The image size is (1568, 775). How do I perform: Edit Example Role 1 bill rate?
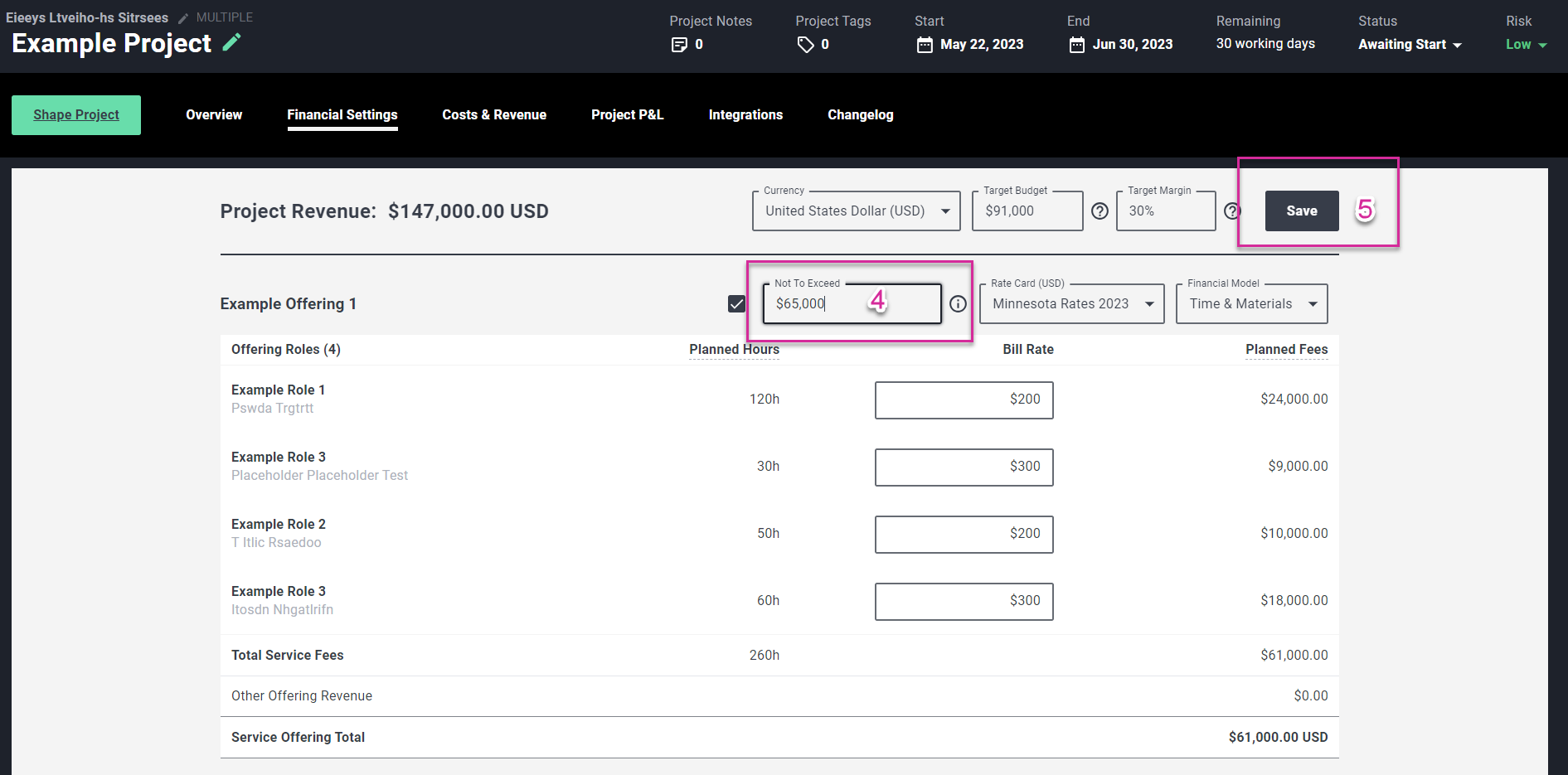point(964,400)
